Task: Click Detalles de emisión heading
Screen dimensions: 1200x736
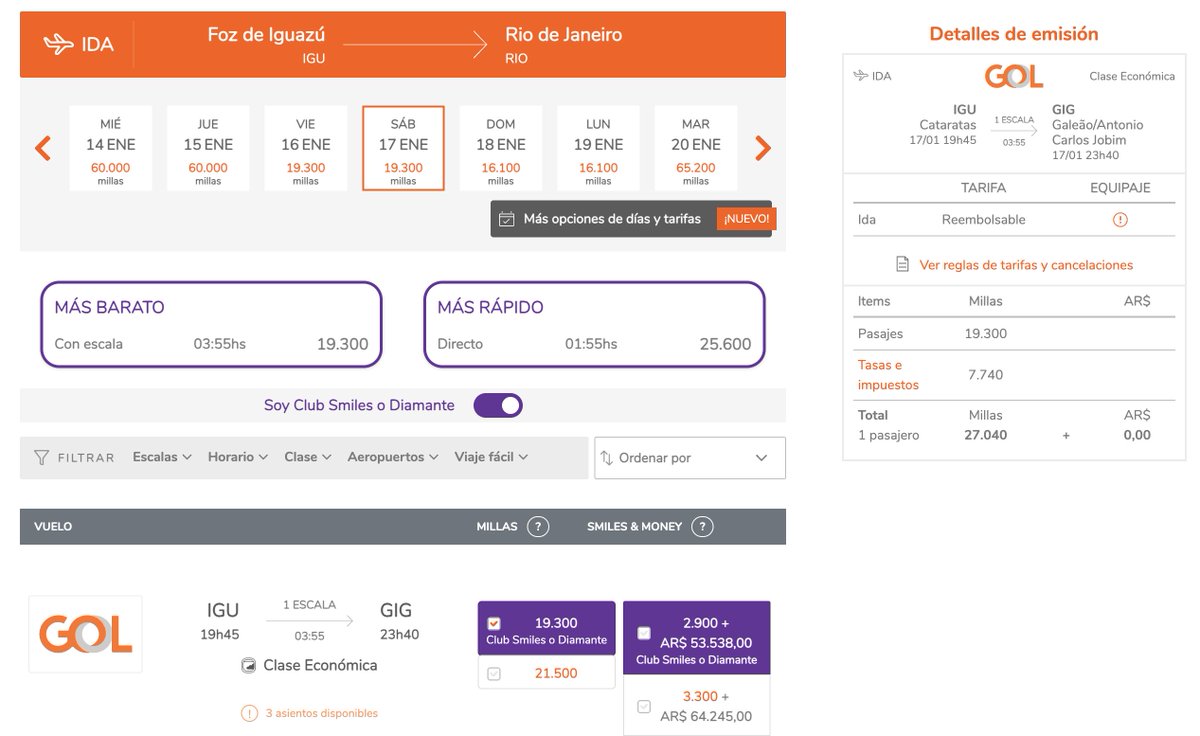Action: pos(1013,34)
